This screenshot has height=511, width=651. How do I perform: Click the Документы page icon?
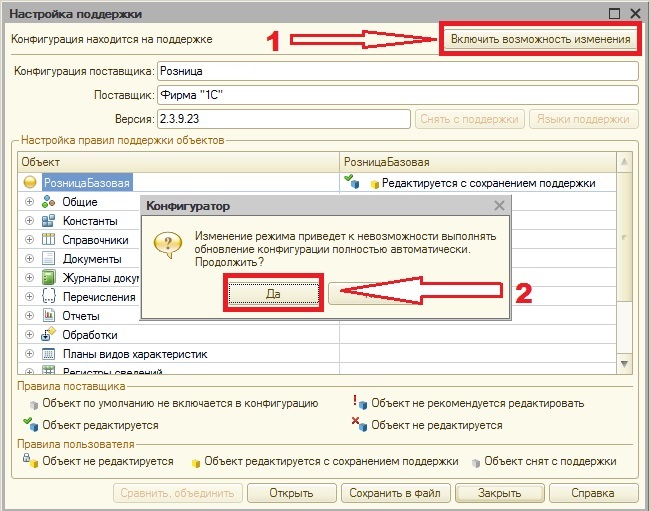[49, 259]
